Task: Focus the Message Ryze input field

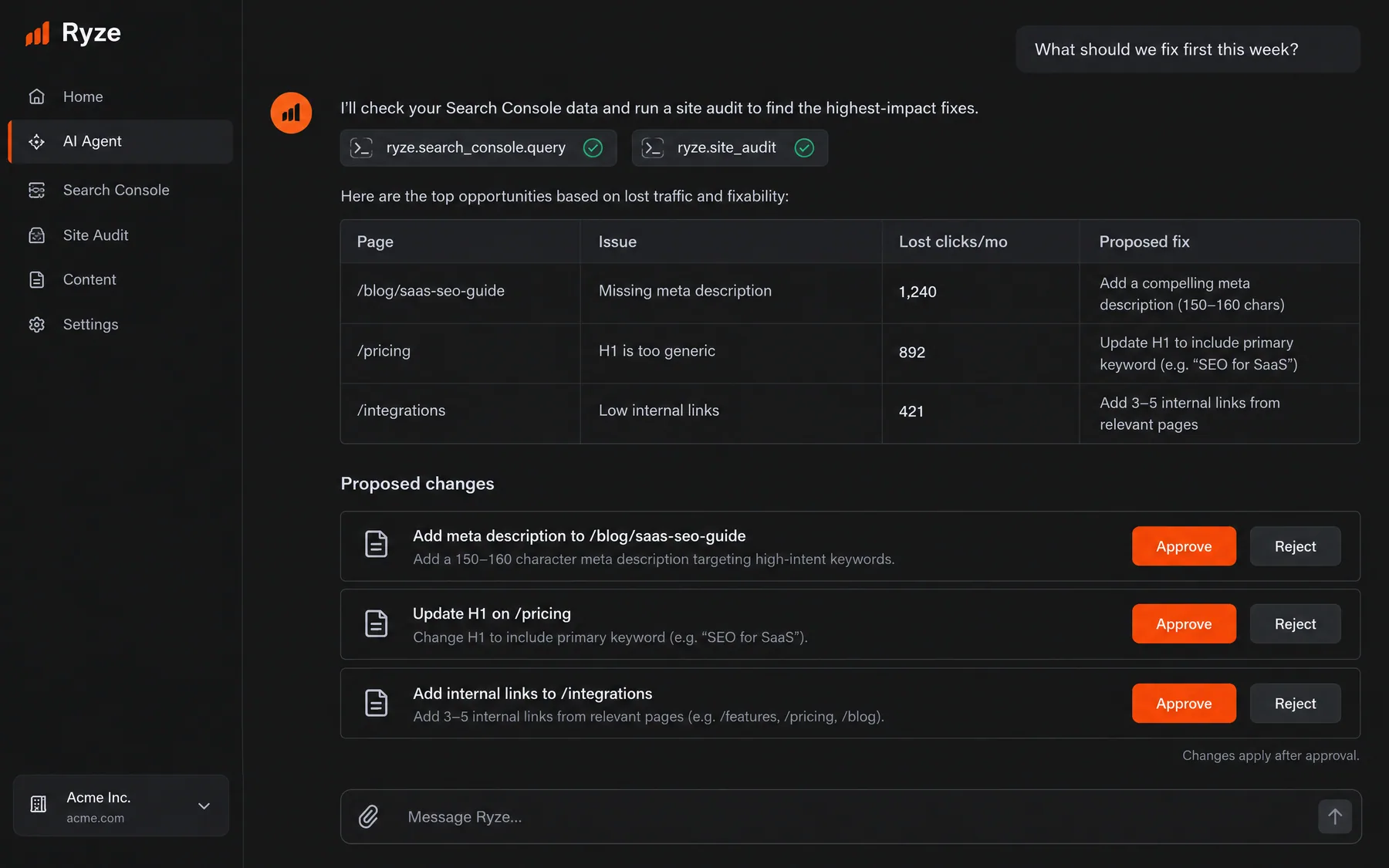Action: 850,816
